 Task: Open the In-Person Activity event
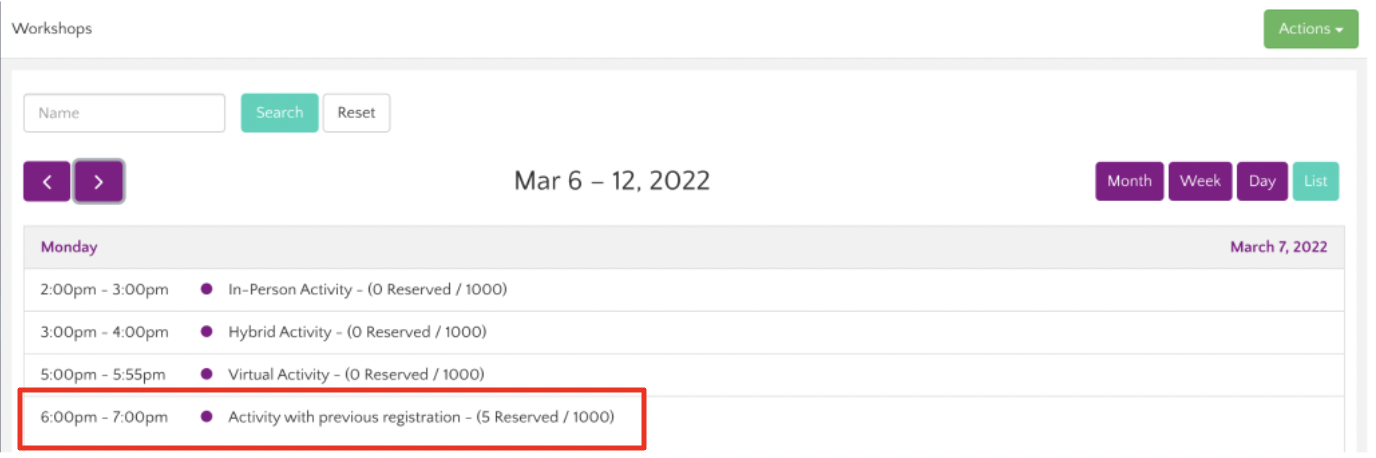tap(367, 290)
